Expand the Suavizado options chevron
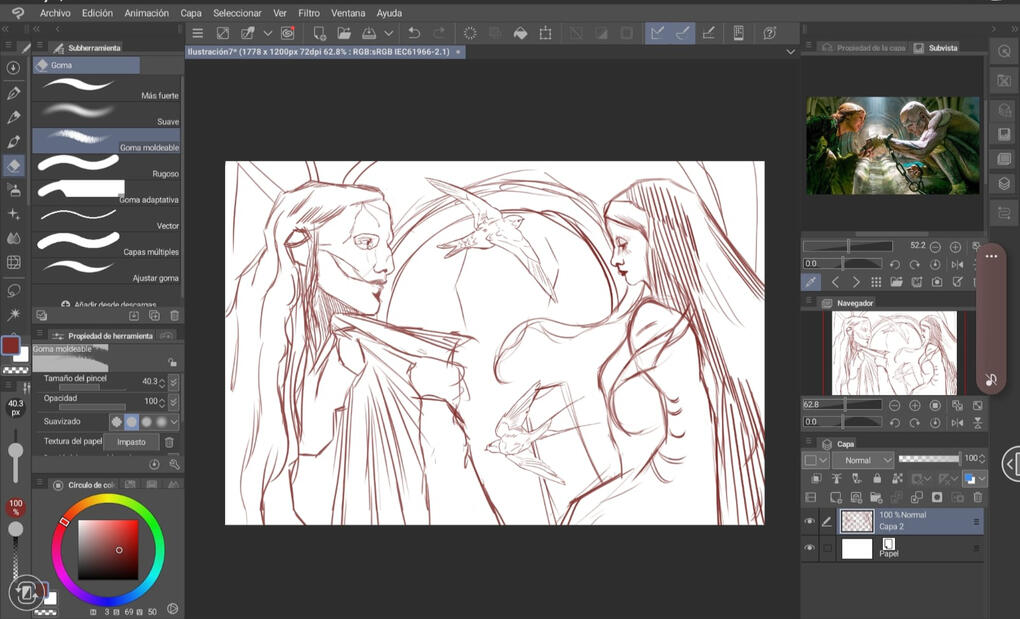1020x619 pixels. point(174,422)
